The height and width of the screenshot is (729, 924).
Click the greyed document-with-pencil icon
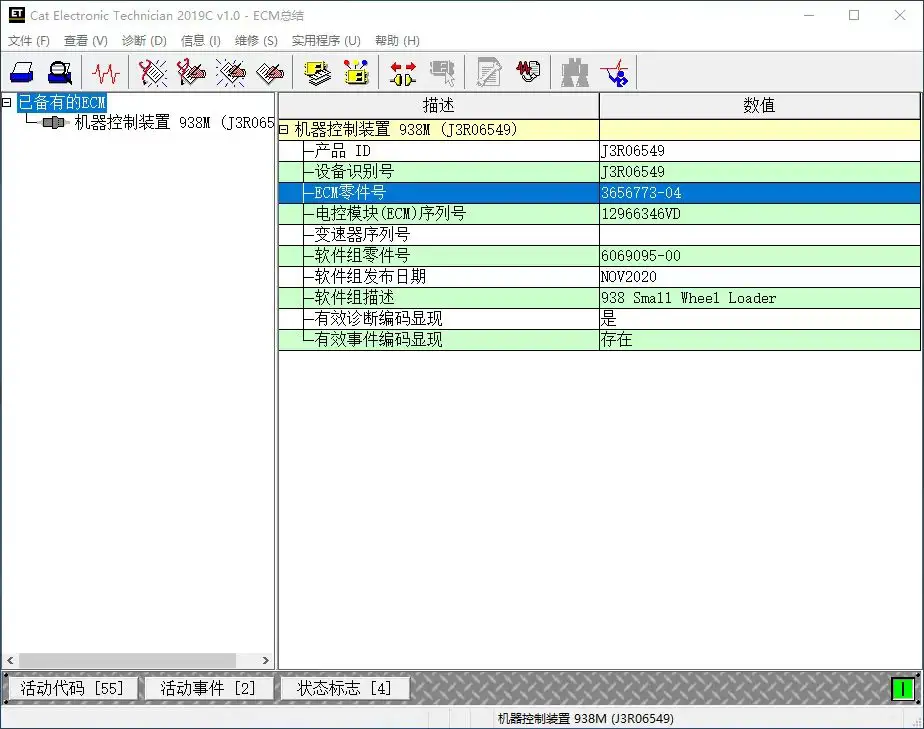[x=489, y=72]
